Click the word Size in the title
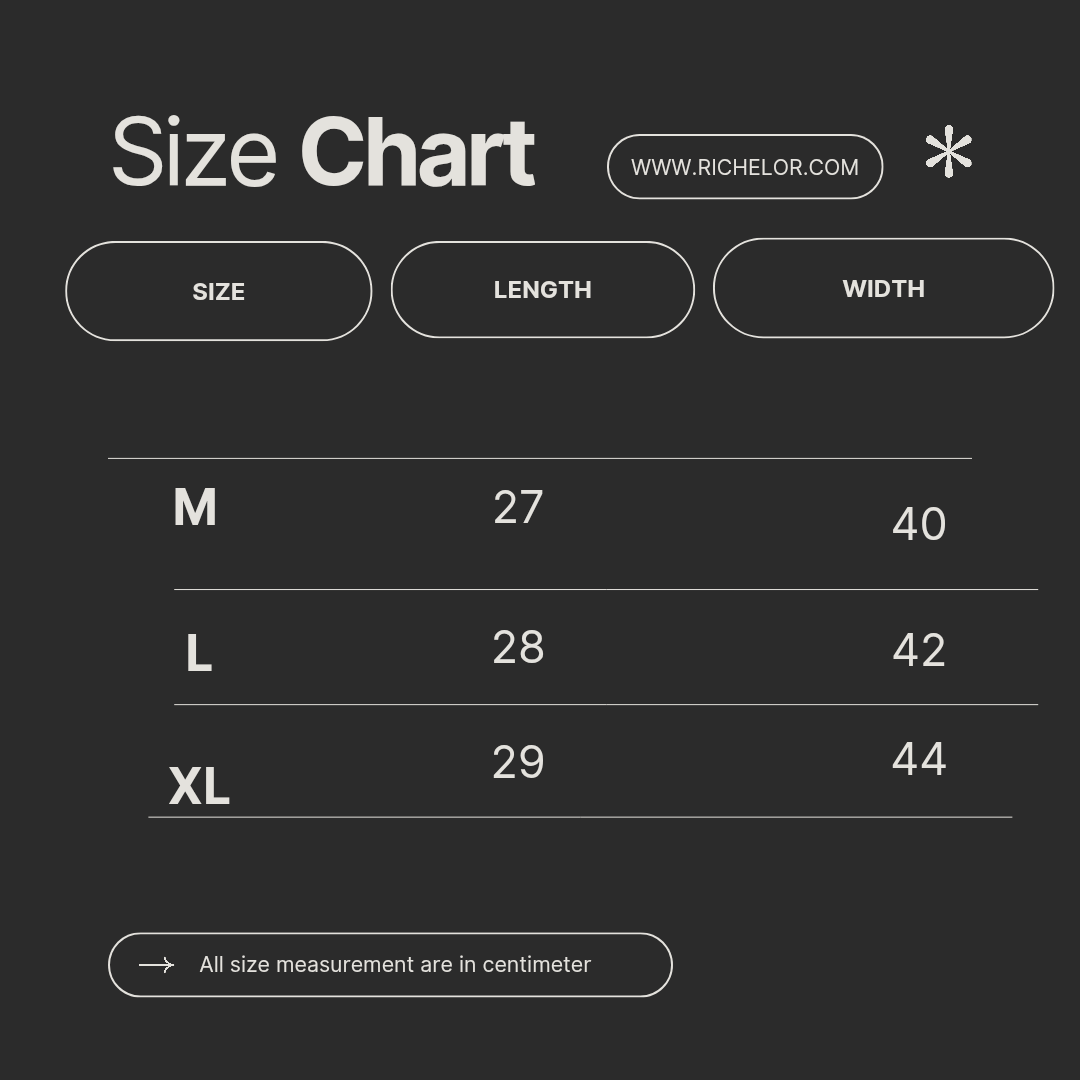Screen dimensions: 1080x1080 194,152
